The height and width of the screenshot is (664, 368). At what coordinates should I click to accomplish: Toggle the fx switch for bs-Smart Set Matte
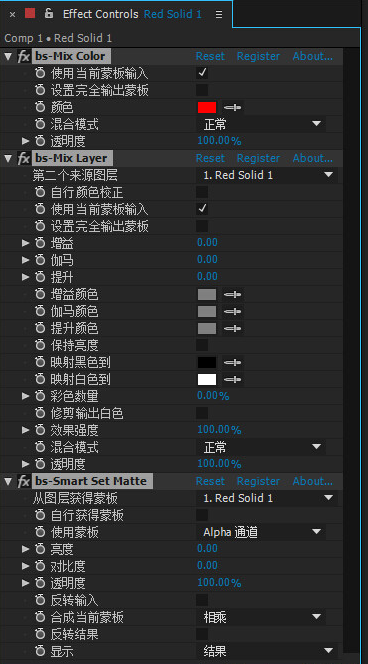coord(23,481)
